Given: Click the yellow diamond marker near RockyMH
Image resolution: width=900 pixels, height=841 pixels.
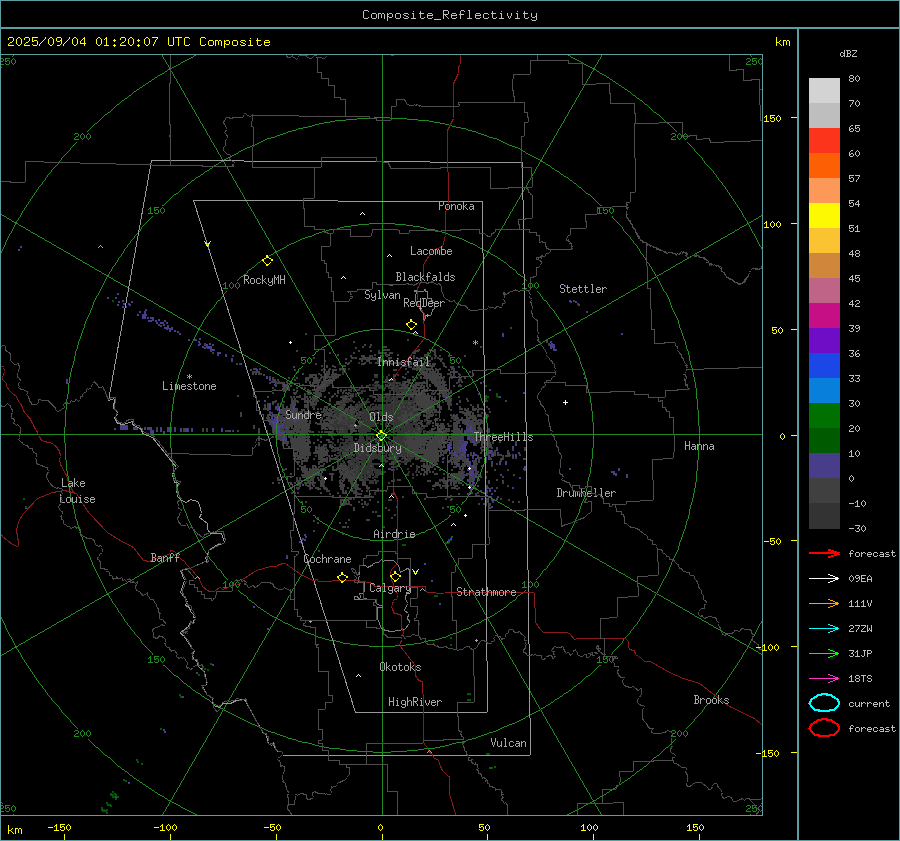Looking at the screenshot, I should [x=267, y=261].
